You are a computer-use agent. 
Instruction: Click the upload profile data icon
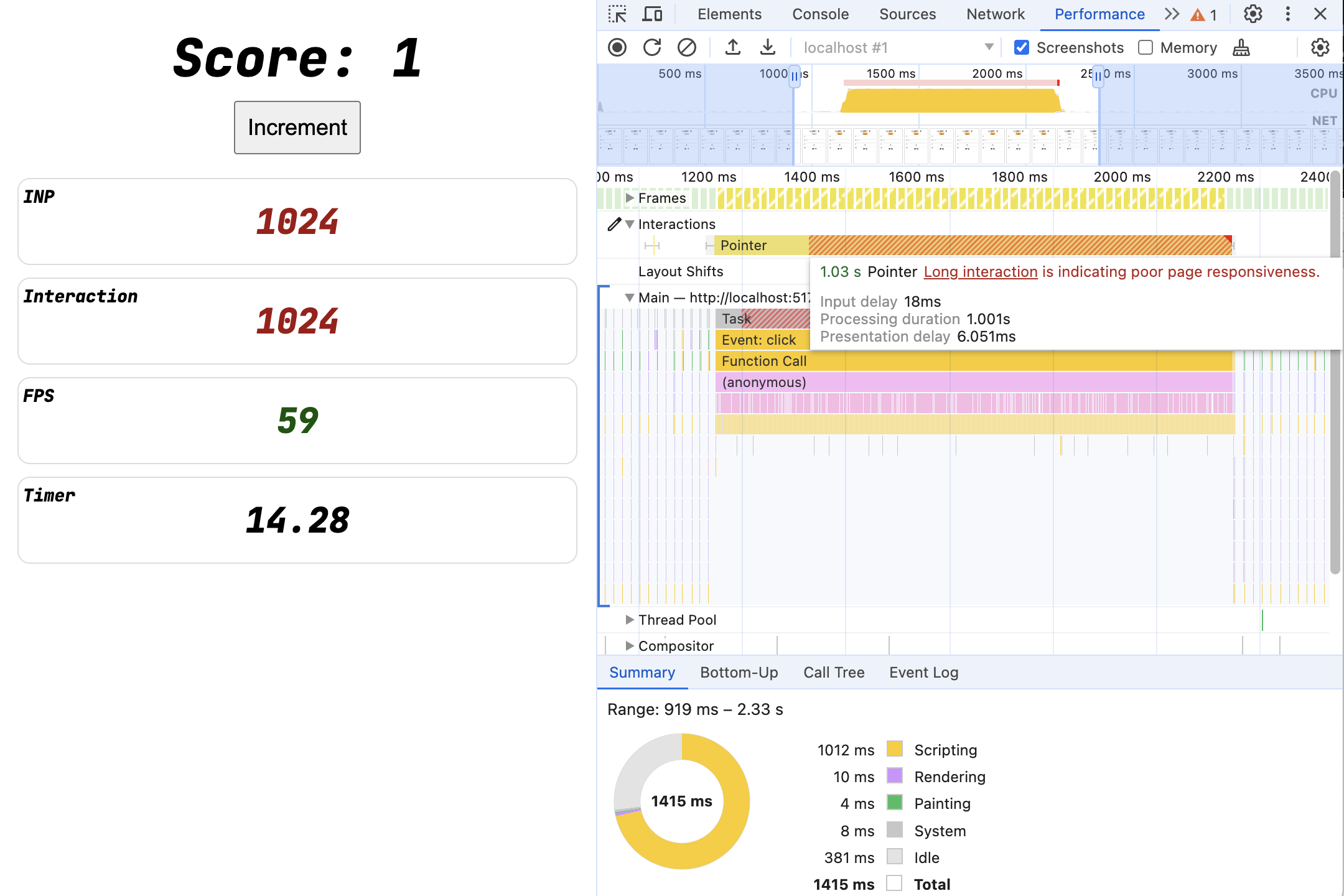(730, 48)
